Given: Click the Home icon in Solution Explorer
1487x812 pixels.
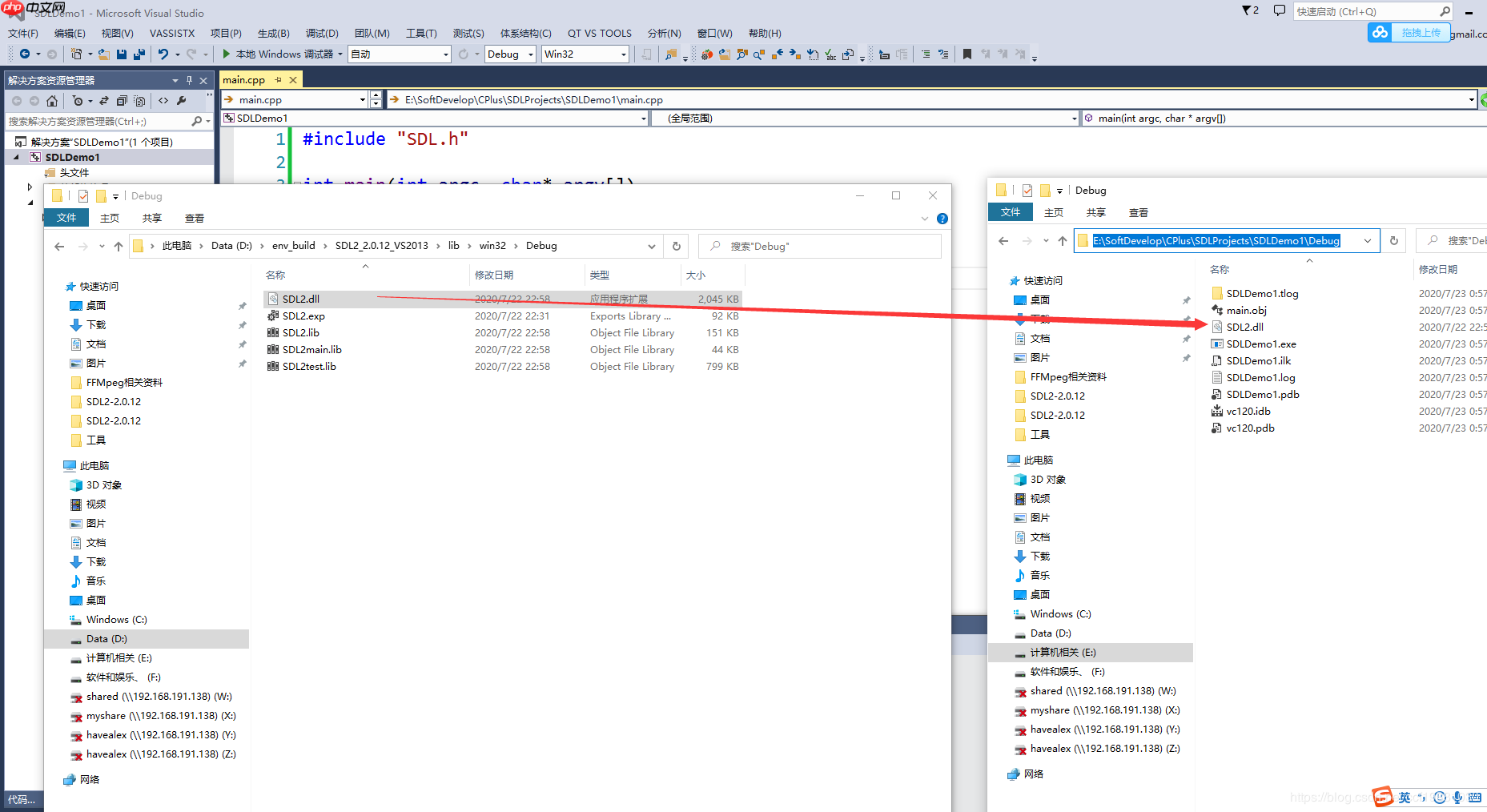Looking at the screenshot, I should click(52, 102).
